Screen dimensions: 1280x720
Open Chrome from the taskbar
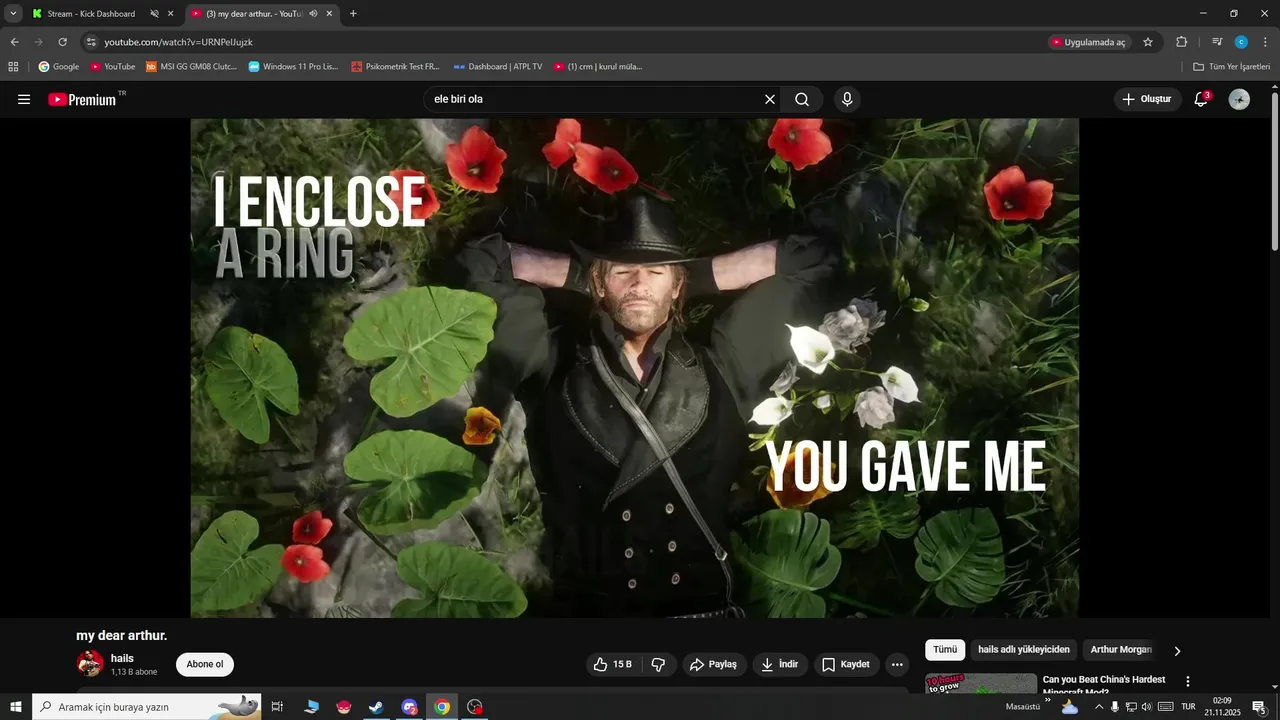click(x=442, y=707)
